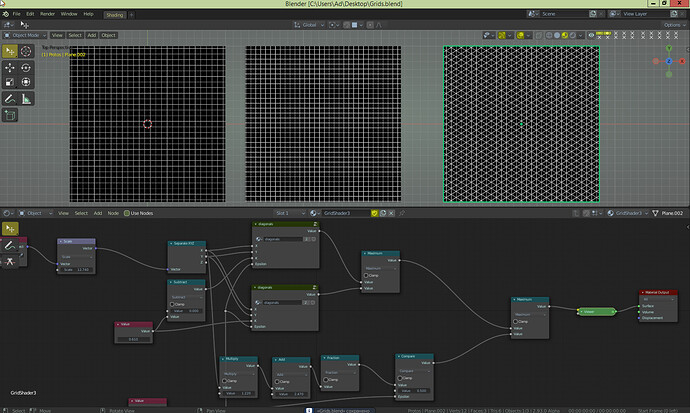Switch to solid viewport shading
690x413 pixels.
pyautogui.click(x=557, y=35)
